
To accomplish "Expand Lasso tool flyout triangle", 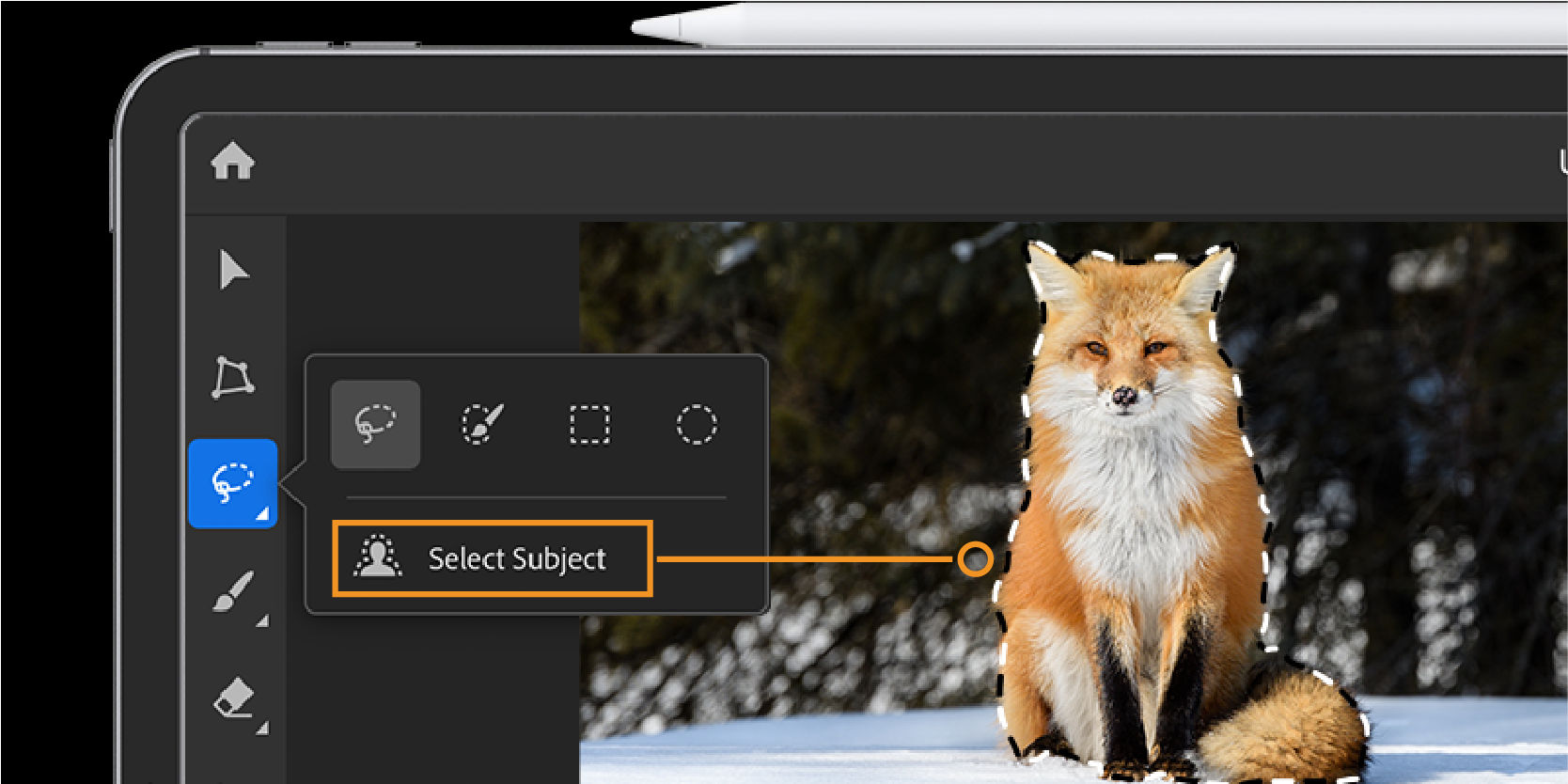I will point(262,513).
